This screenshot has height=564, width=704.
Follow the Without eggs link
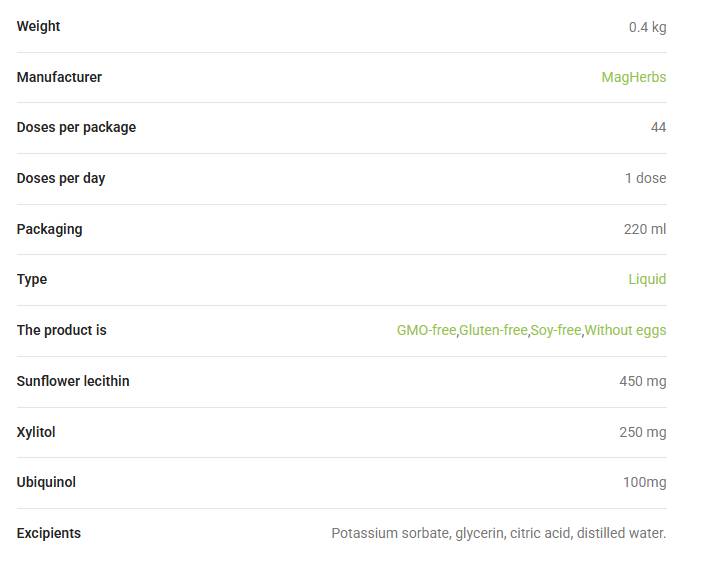pos(625,330)
